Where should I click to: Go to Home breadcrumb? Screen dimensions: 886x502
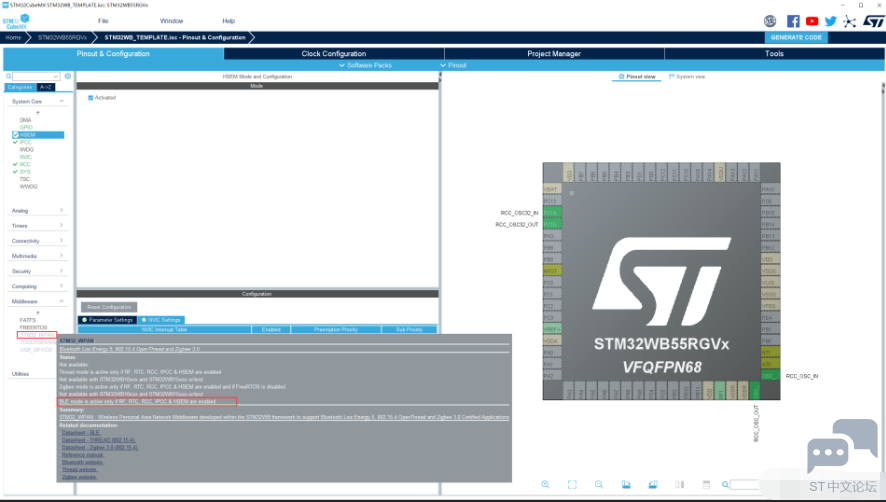pyautogui.click(x=13, y=37)
